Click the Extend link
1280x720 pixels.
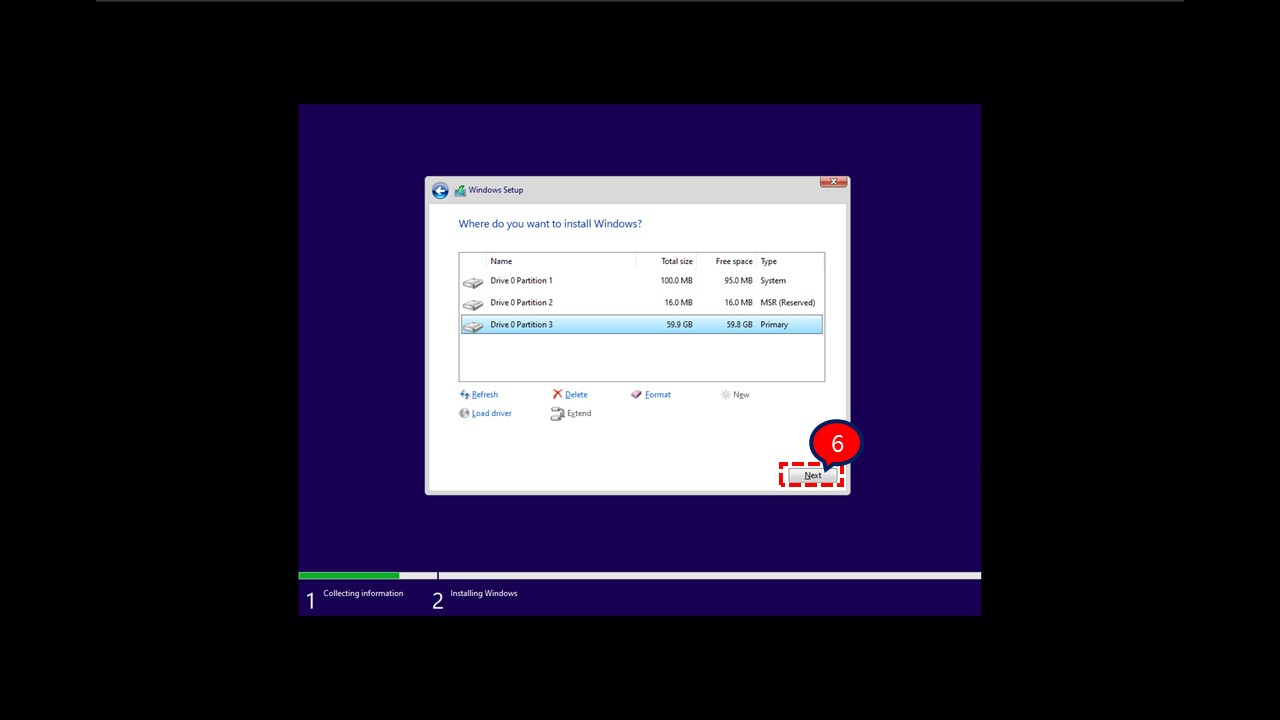(x=579, y=413)
